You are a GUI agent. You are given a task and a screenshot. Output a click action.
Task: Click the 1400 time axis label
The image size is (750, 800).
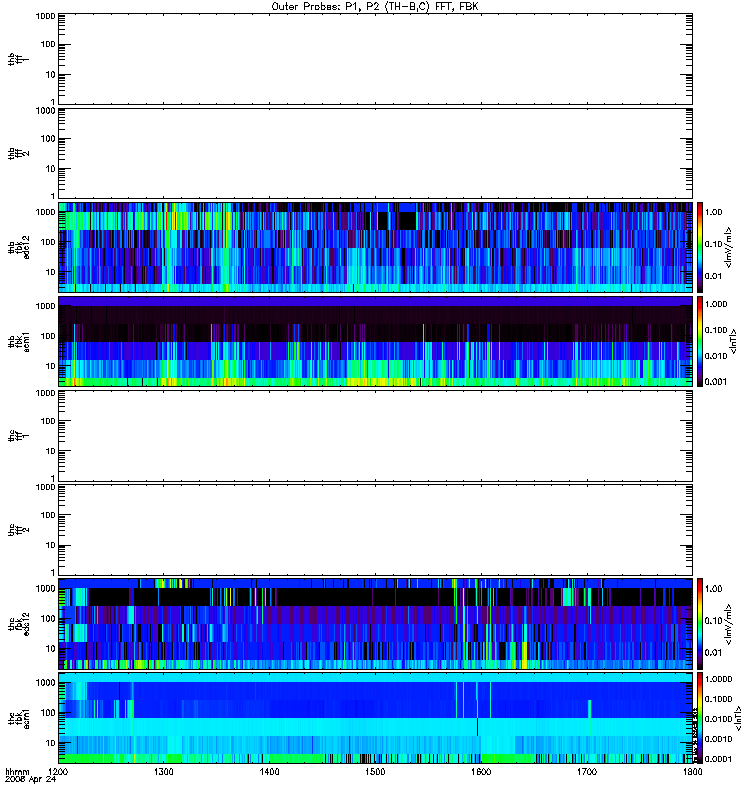(269, 772)
